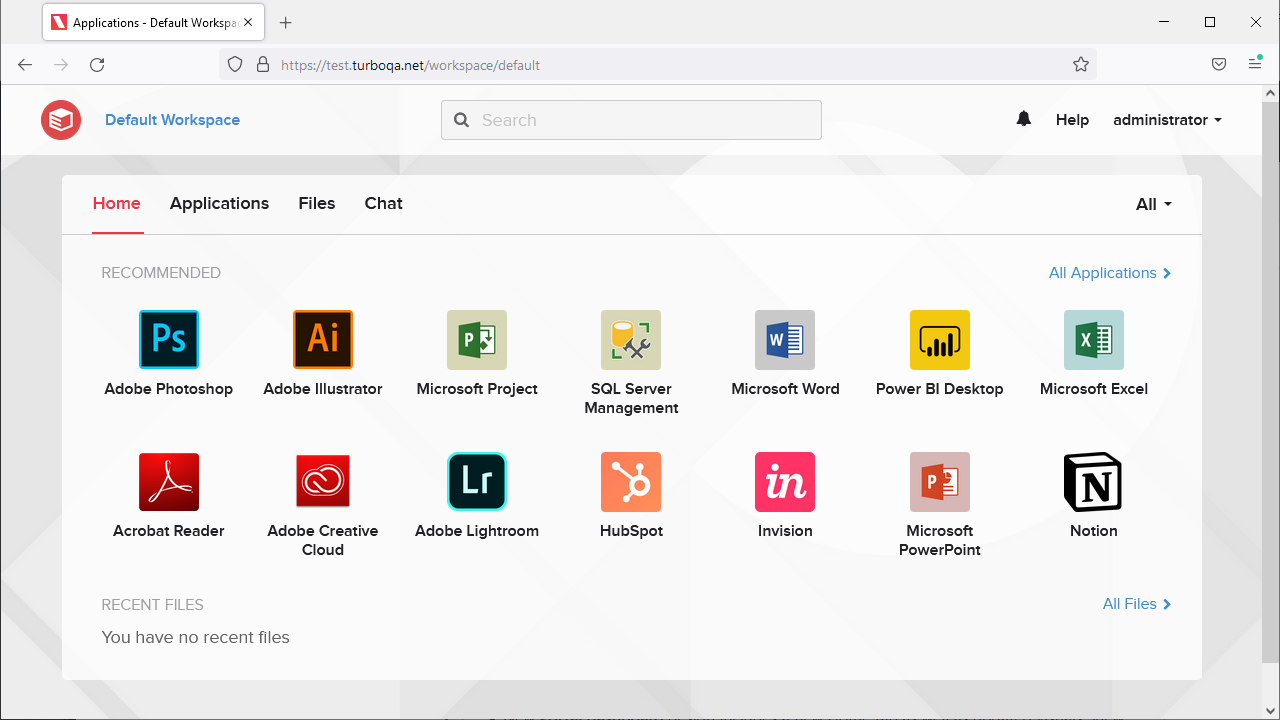Open the Notion app icon
This screenshot has height=720, width=1280.
point(1093,482)
